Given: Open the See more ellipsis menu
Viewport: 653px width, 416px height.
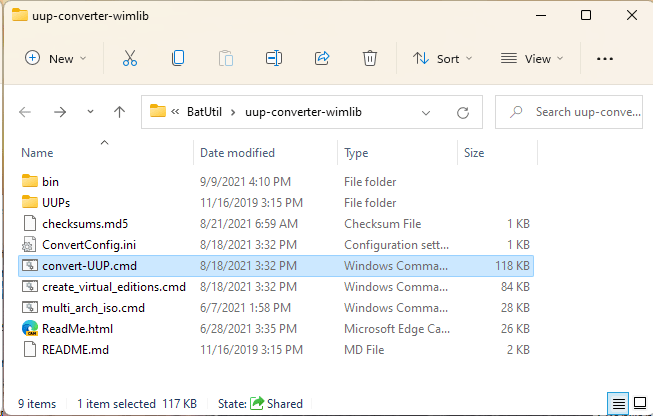Looking at the screenshot, I should 604,58.
